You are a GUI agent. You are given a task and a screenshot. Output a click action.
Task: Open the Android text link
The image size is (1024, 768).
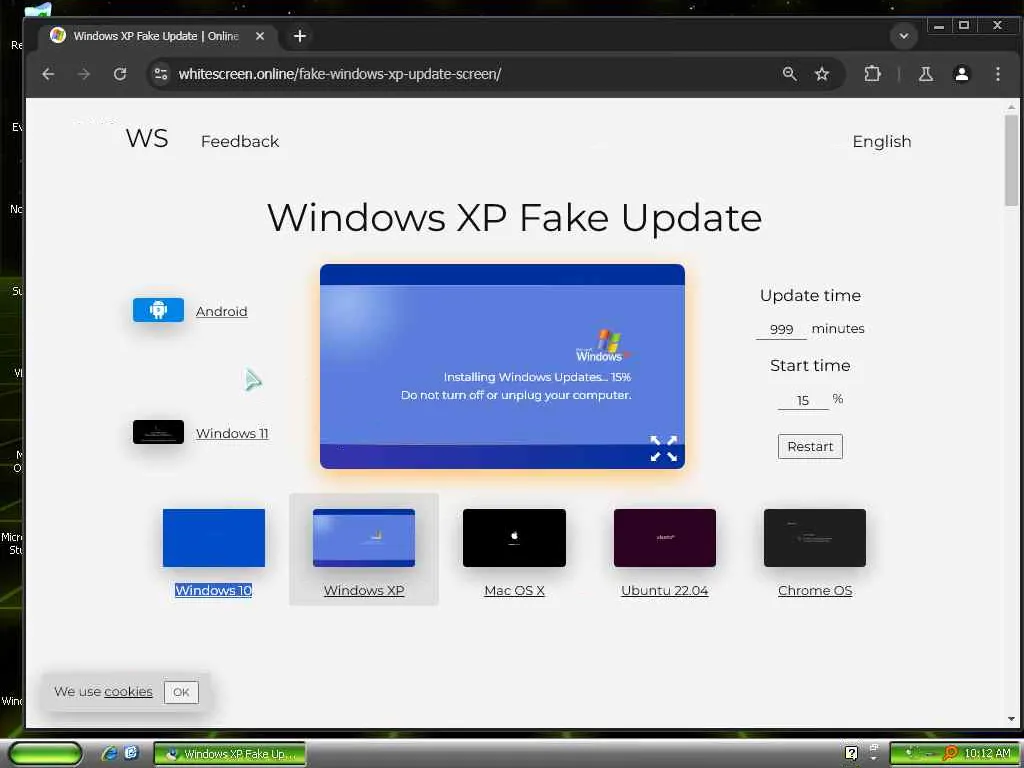pyautogui.click(x=221, y=312)
